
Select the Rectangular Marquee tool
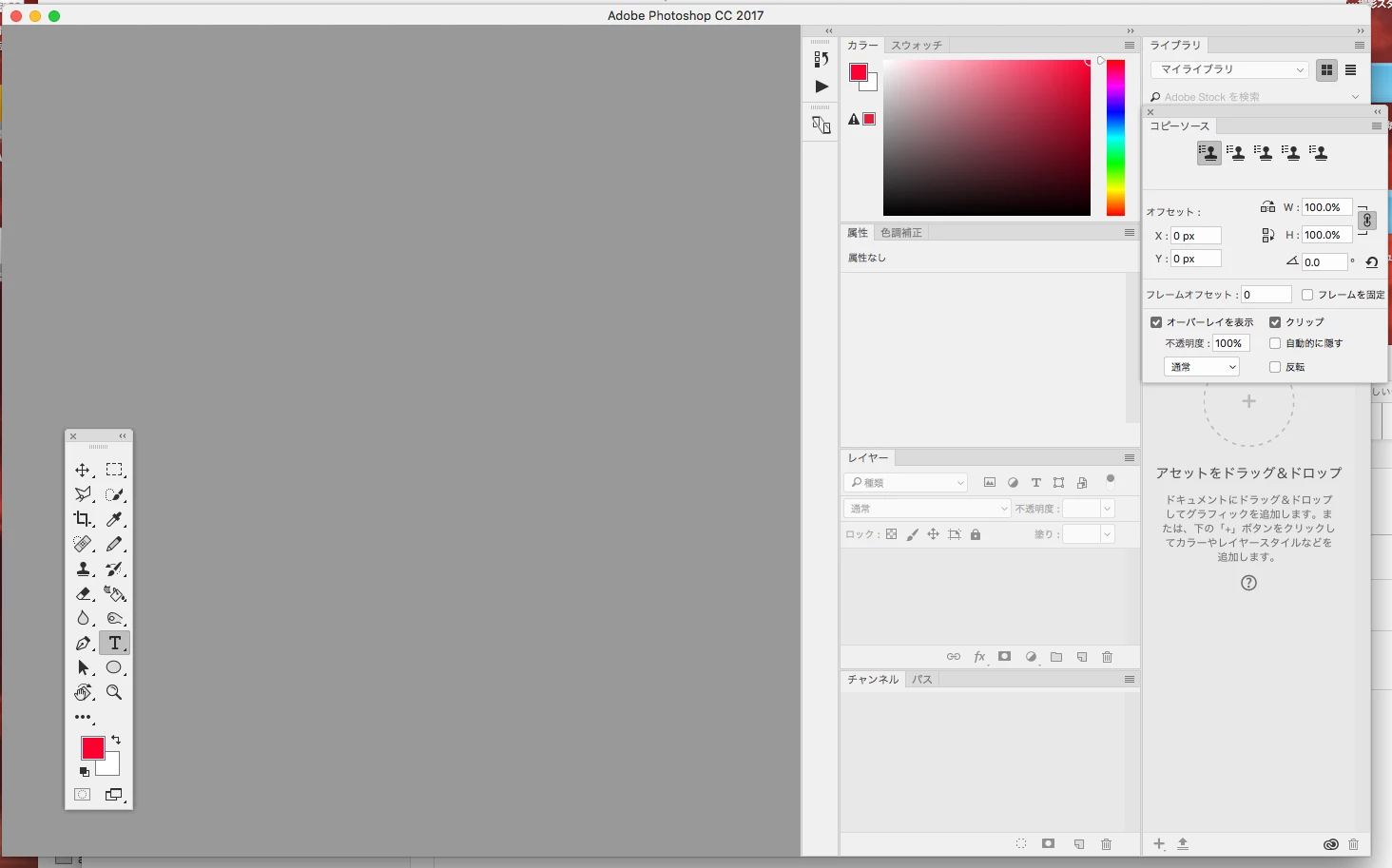(114, 470)
